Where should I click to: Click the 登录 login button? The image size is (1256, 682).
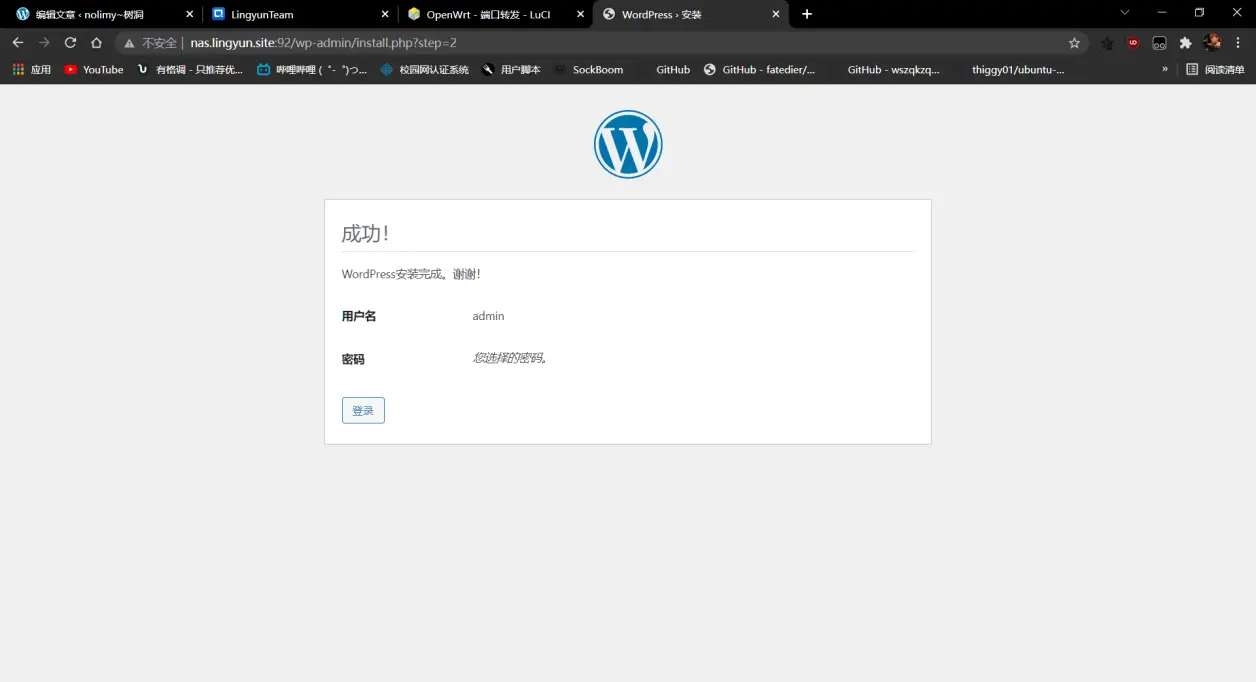coord(363,410)
